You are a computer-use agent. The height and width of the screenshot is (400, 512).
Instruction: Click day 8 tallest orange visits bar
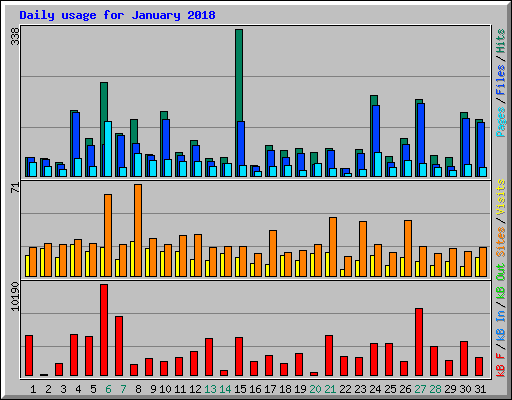pyautogui.click(x=138, y=230)
